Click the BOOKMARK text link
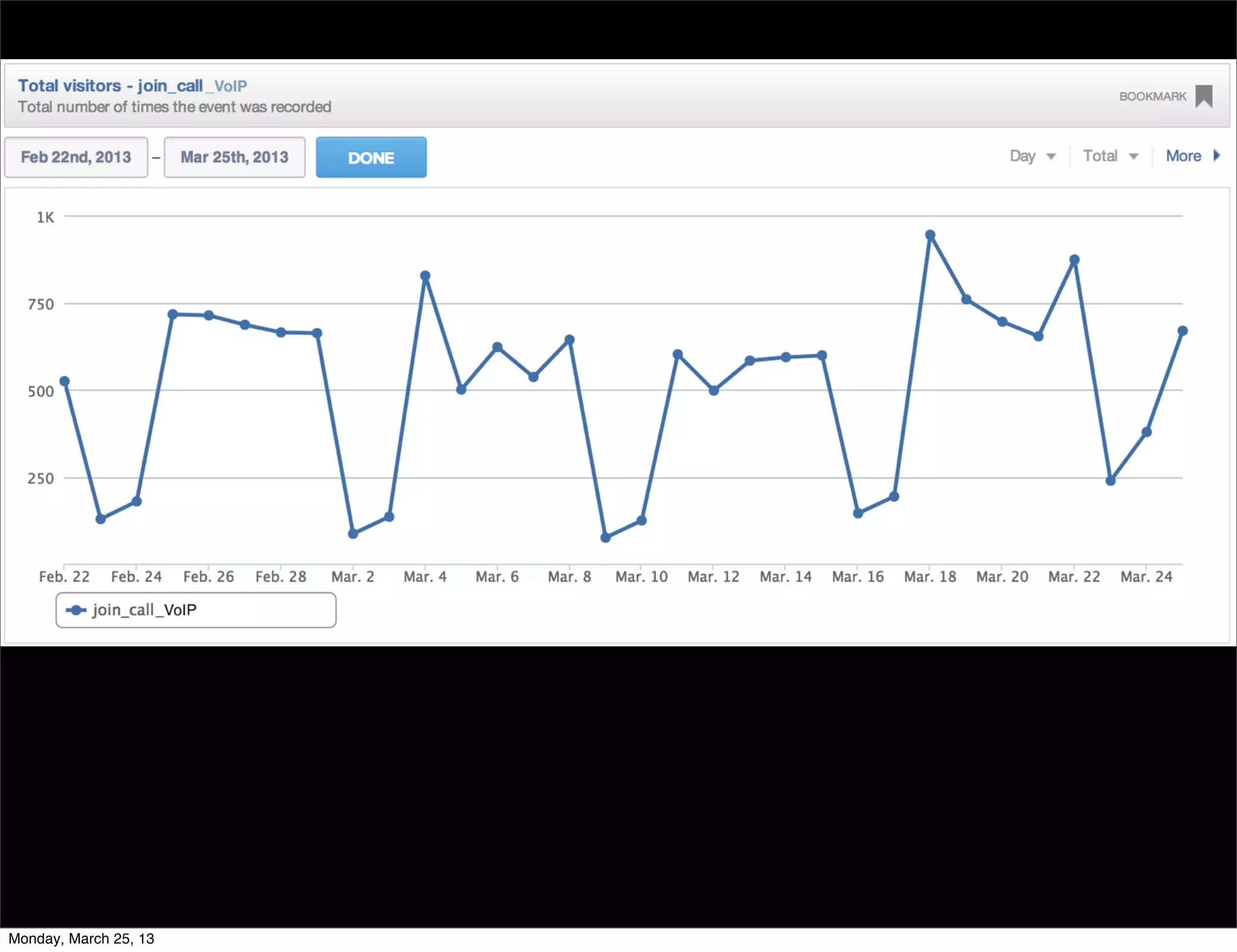 tap(1152, 97)
